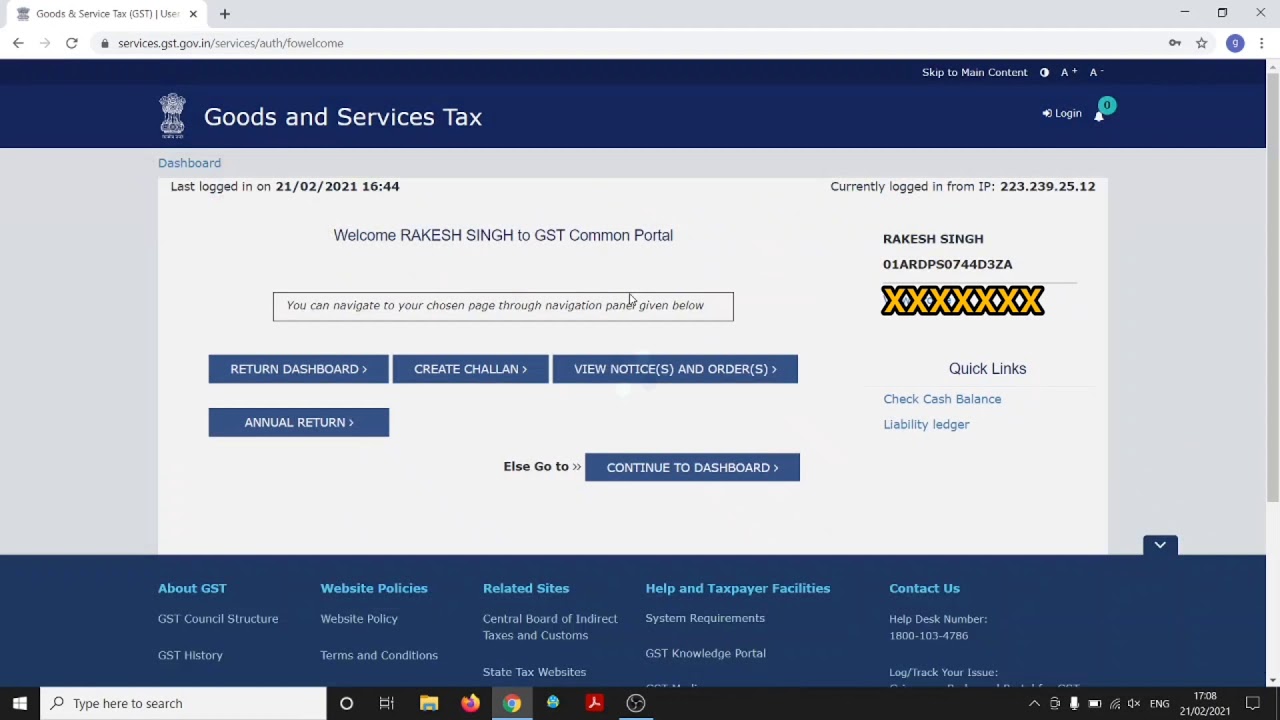Open the Liability ledger quick link

[926, 424]
